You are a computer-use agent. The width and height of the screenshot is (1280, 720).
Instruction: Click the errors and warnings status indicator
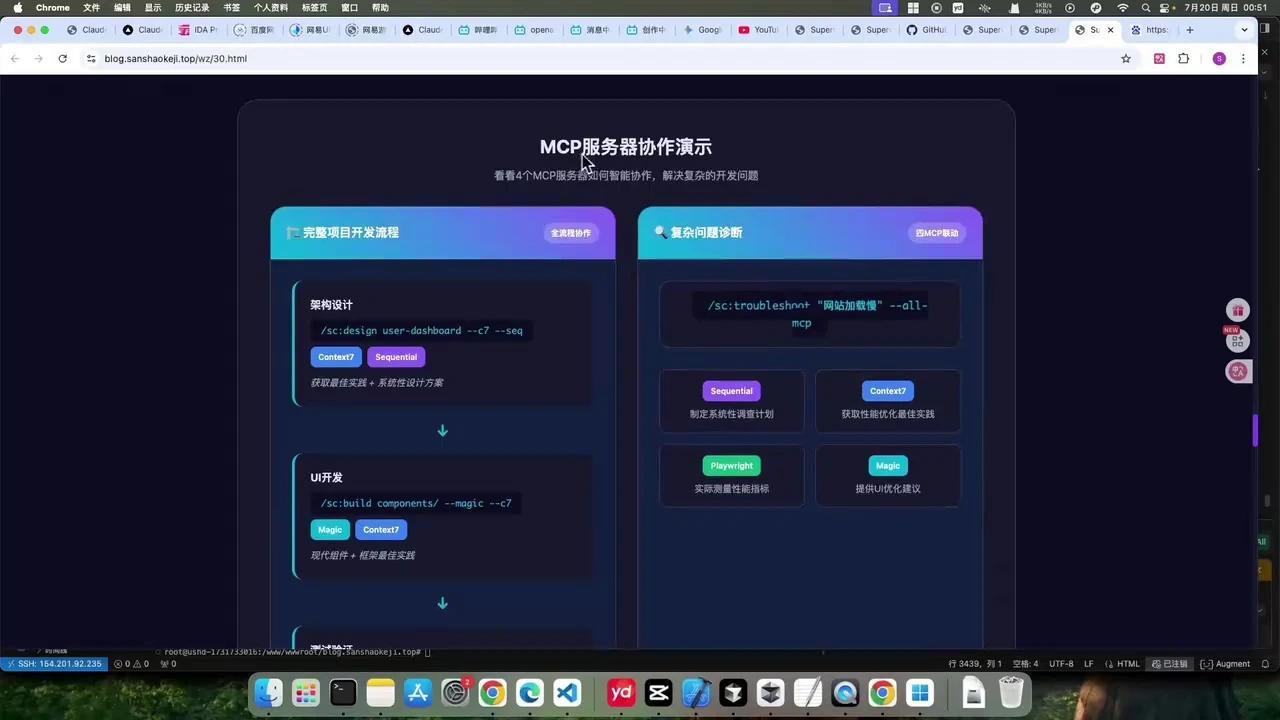coord(131,664)
